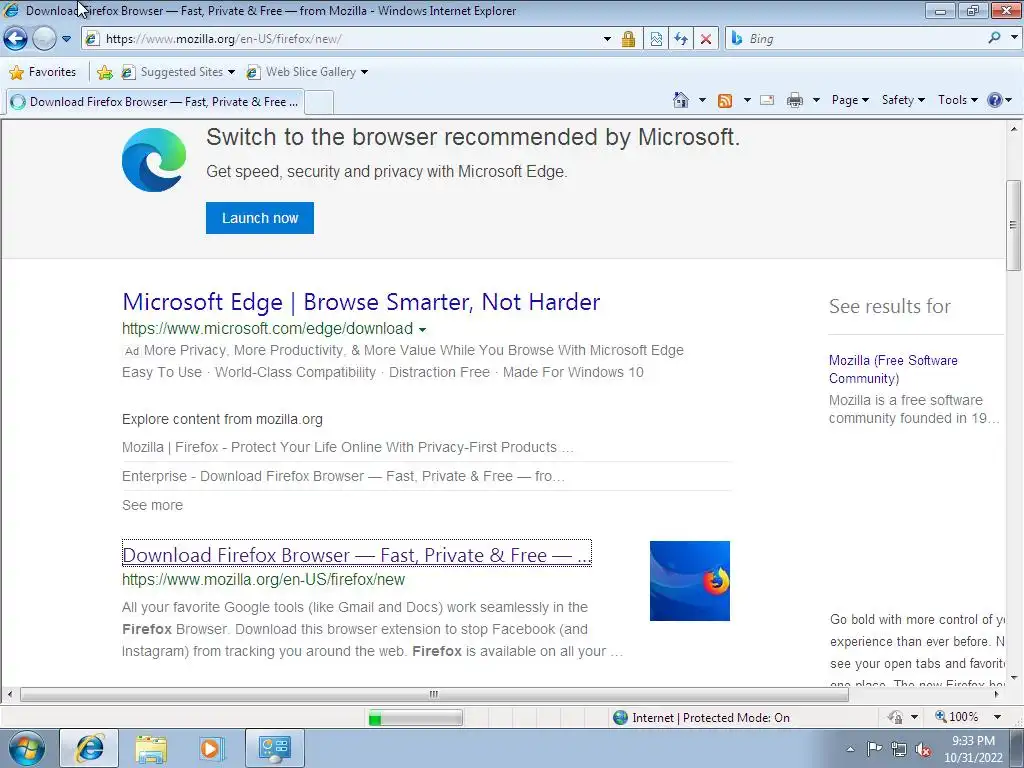The width and height of the screenshot is (1024, 768).
Task: Click the Launch now button
Action: 260,218
